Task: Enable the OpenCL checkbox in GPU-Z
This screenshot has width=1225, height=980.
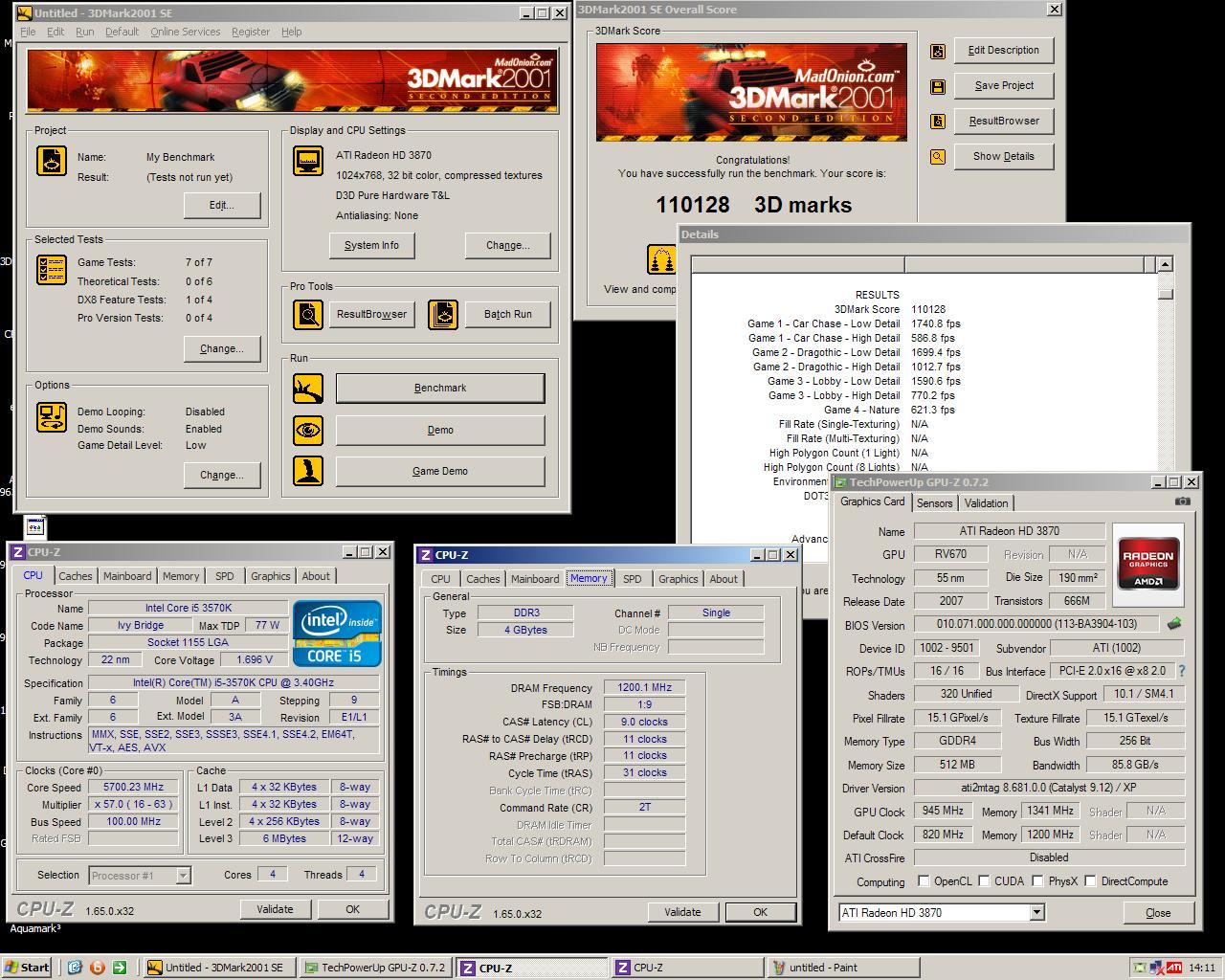Action: coord(924,880)
